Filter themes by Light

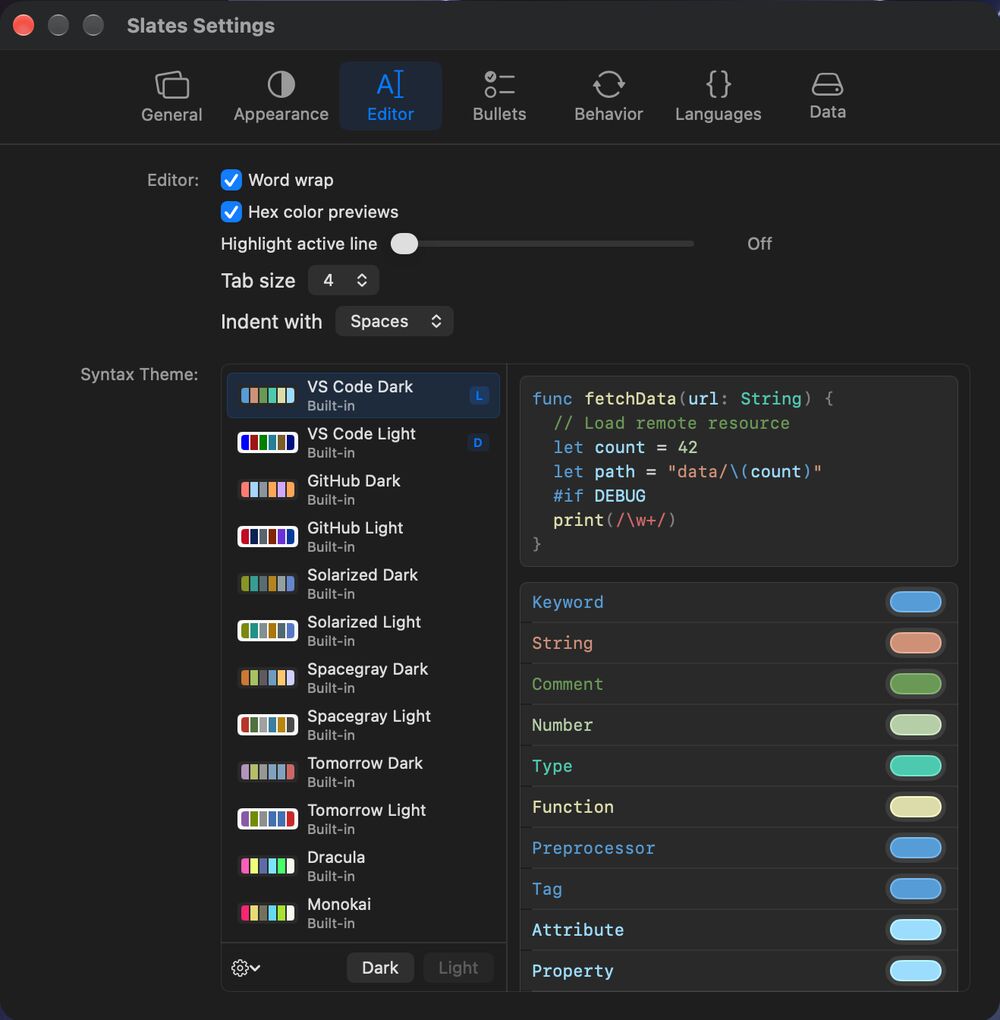(x=458, y=968)
